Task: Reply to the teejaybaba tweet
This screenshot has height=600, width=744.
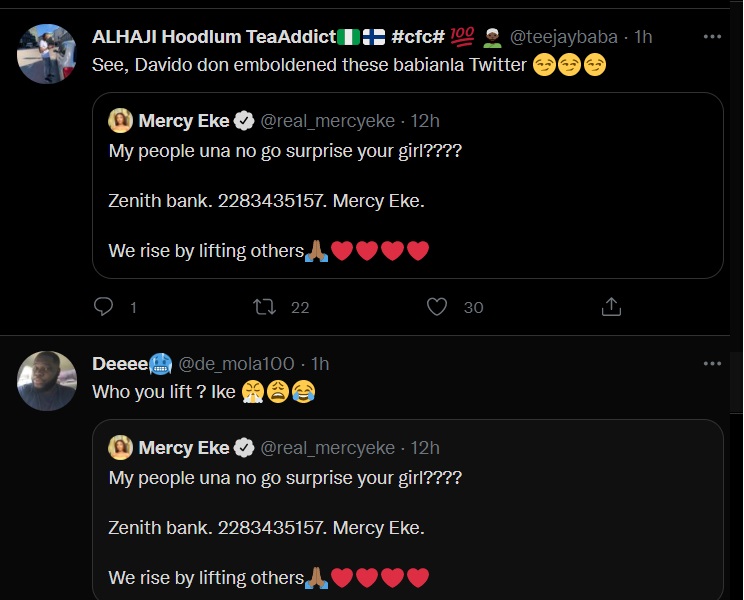Action: point(104,307)
